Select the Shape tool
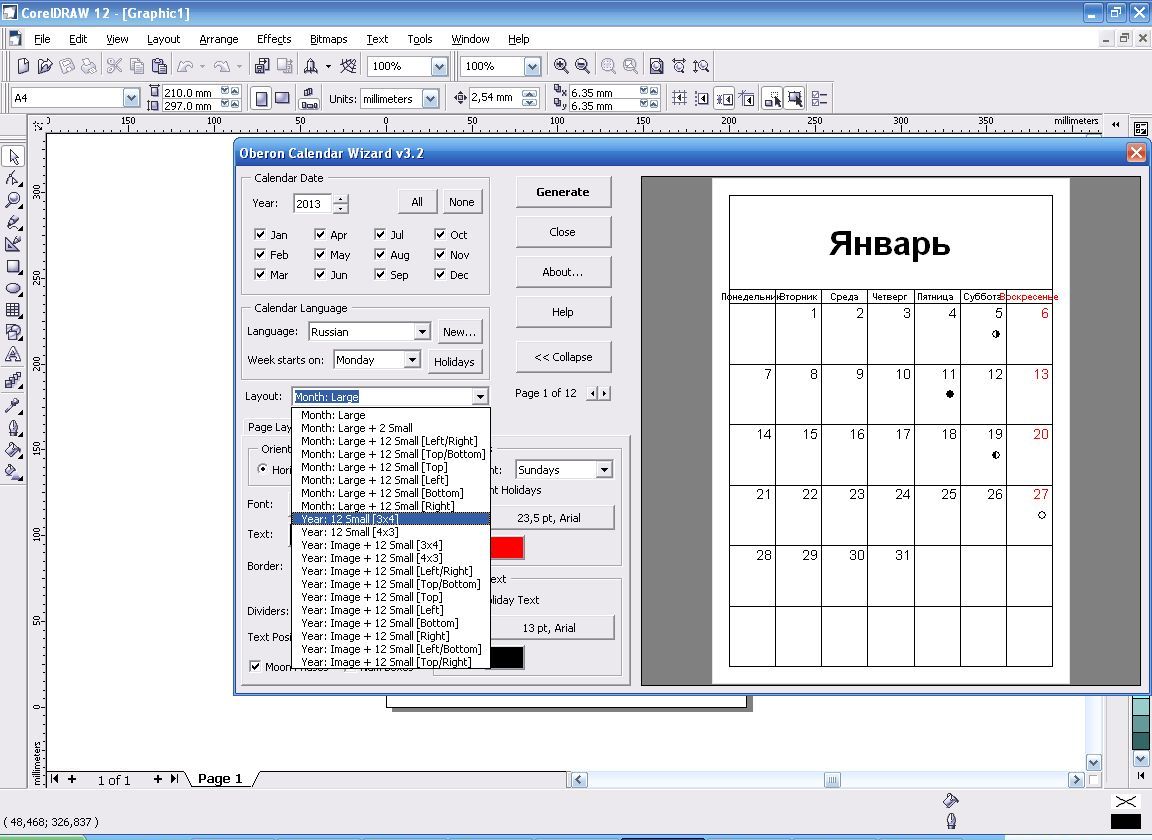This screenshot has height=840, width=1152. click(14, 180)
